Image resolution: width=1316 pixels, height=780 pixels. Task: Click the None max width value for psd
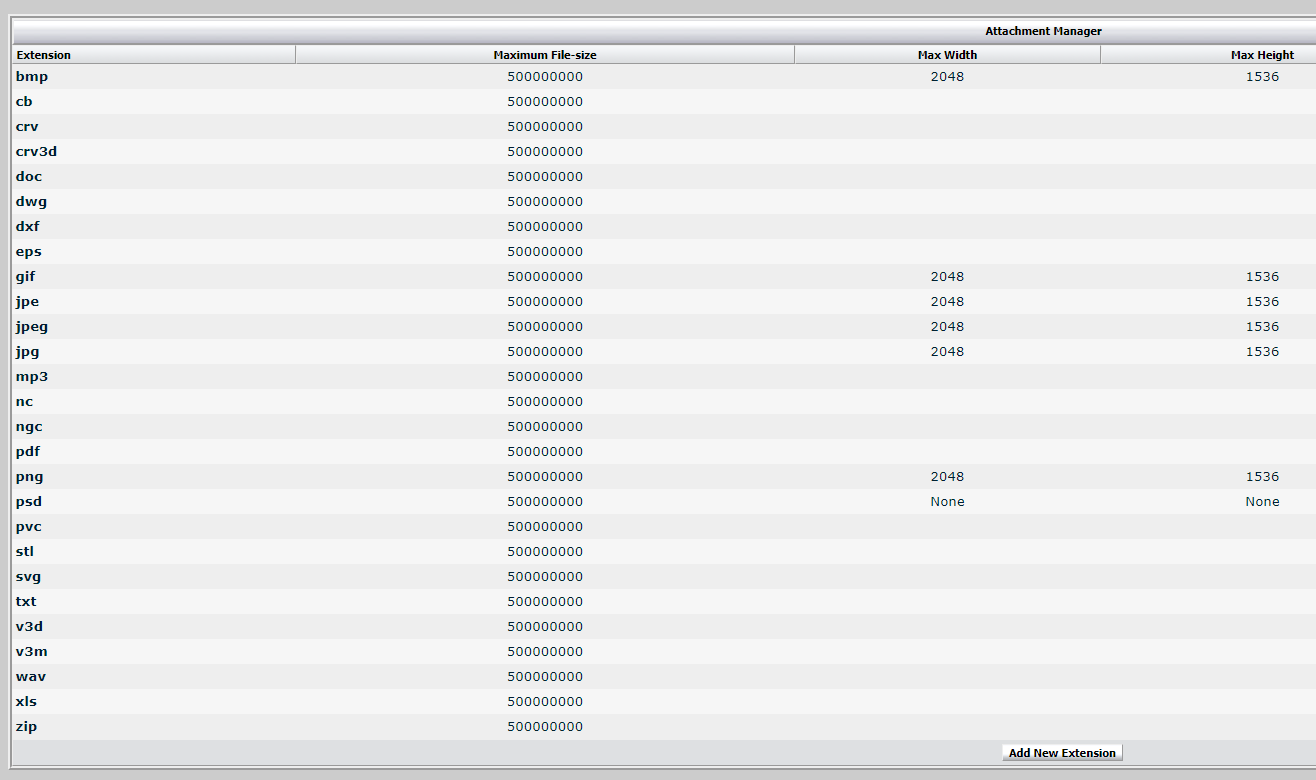point(947,502)
